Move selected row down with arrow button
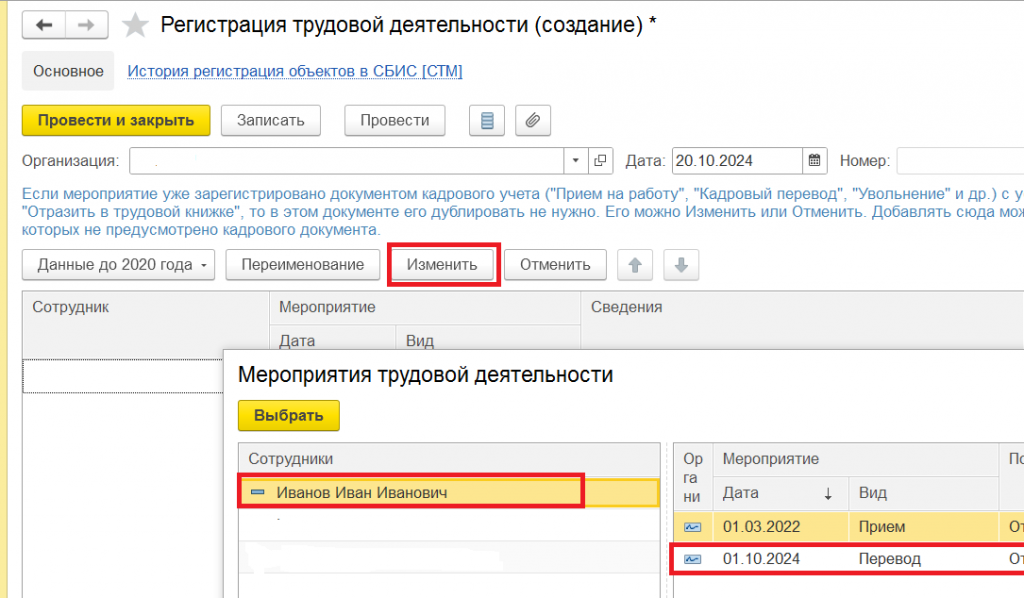The width and height of the screenshot is (1024, 598). point(681,265)
